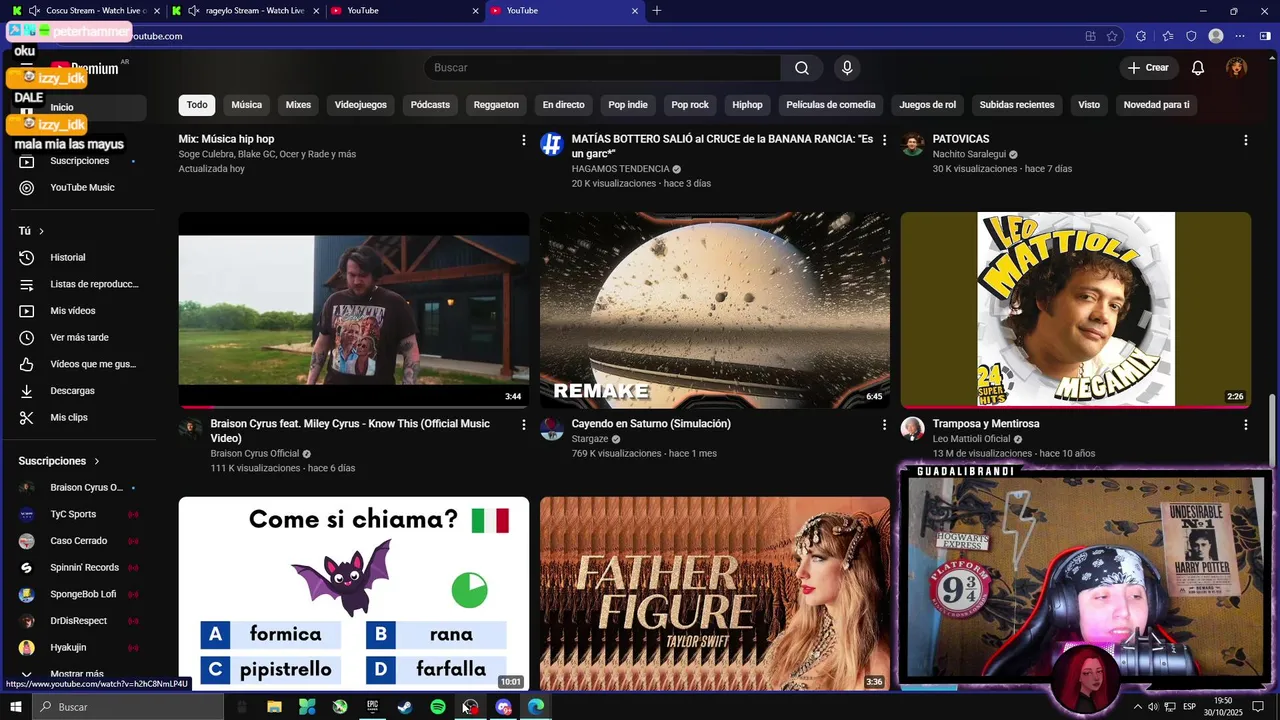Click the Crear button
This screenshot has width=1280, height=720.
1148,68
